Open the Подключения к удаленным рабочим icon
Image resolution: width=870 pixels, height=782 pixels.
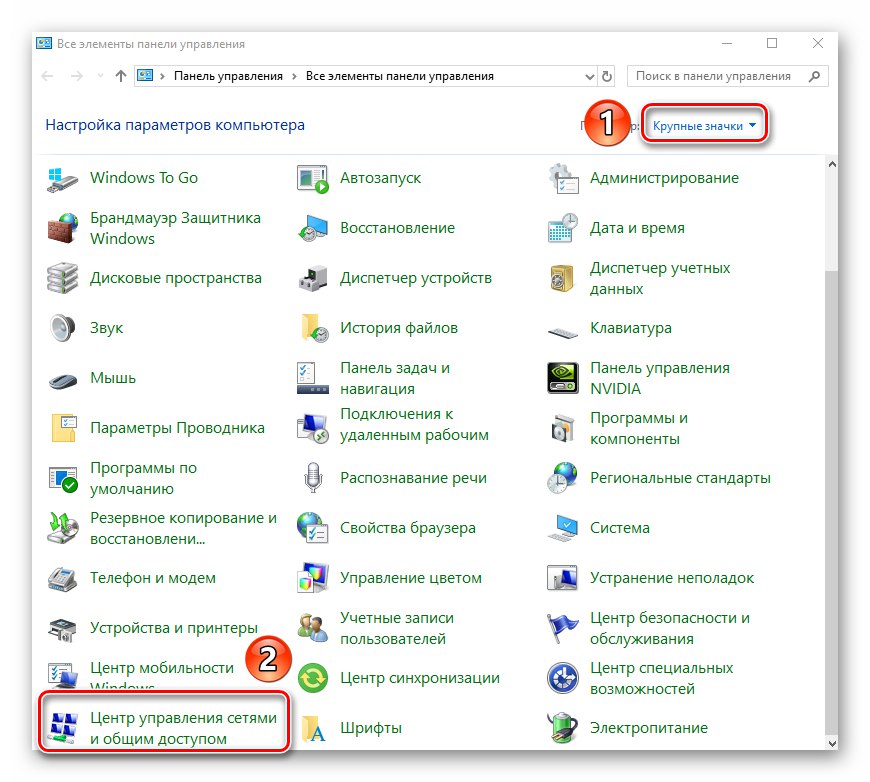point(312,428)
